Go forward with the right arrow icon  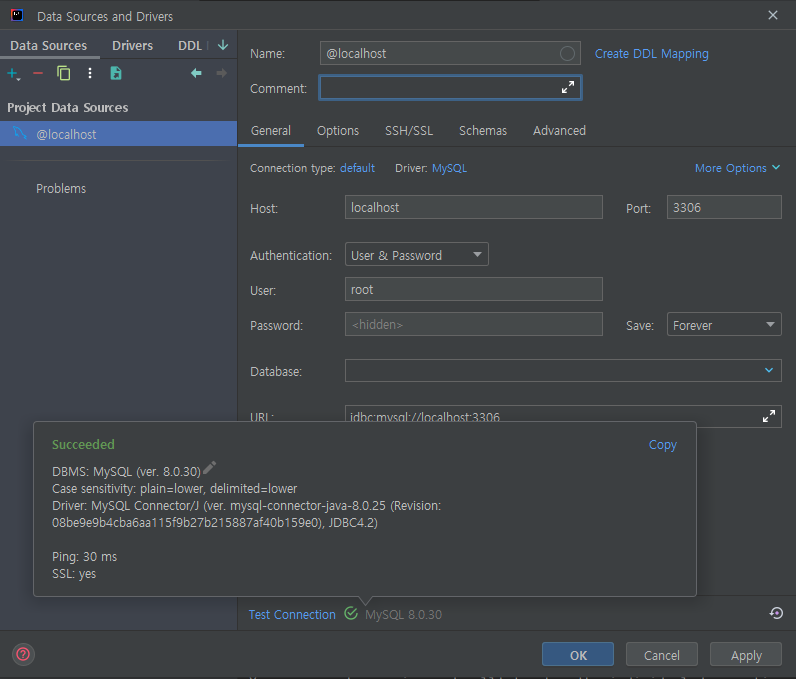tap(221, 74)
